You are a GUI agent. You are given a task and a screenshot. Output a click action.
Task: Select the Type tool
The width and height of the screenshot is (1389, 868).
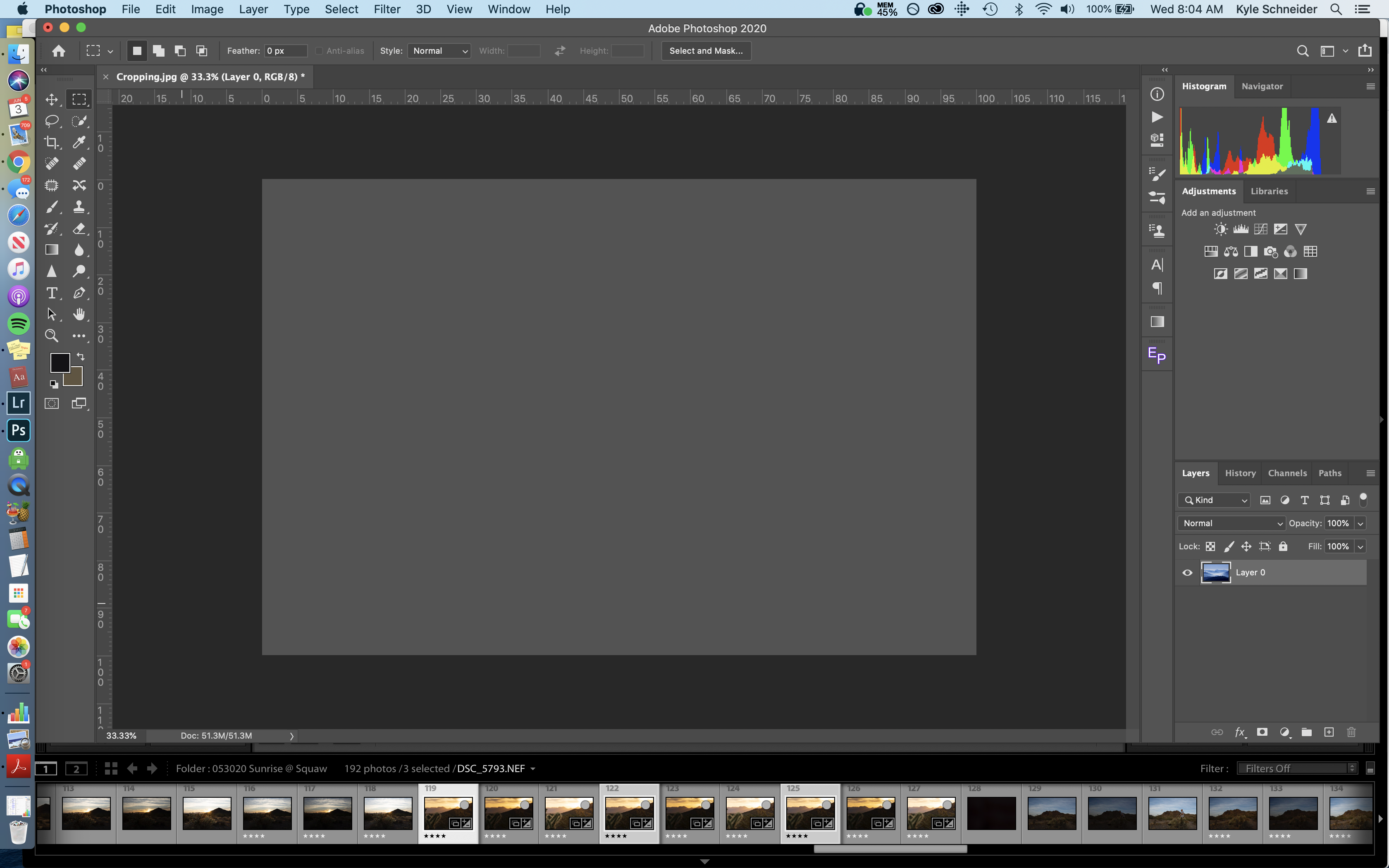pyautogui.click(x=51, y=293)
